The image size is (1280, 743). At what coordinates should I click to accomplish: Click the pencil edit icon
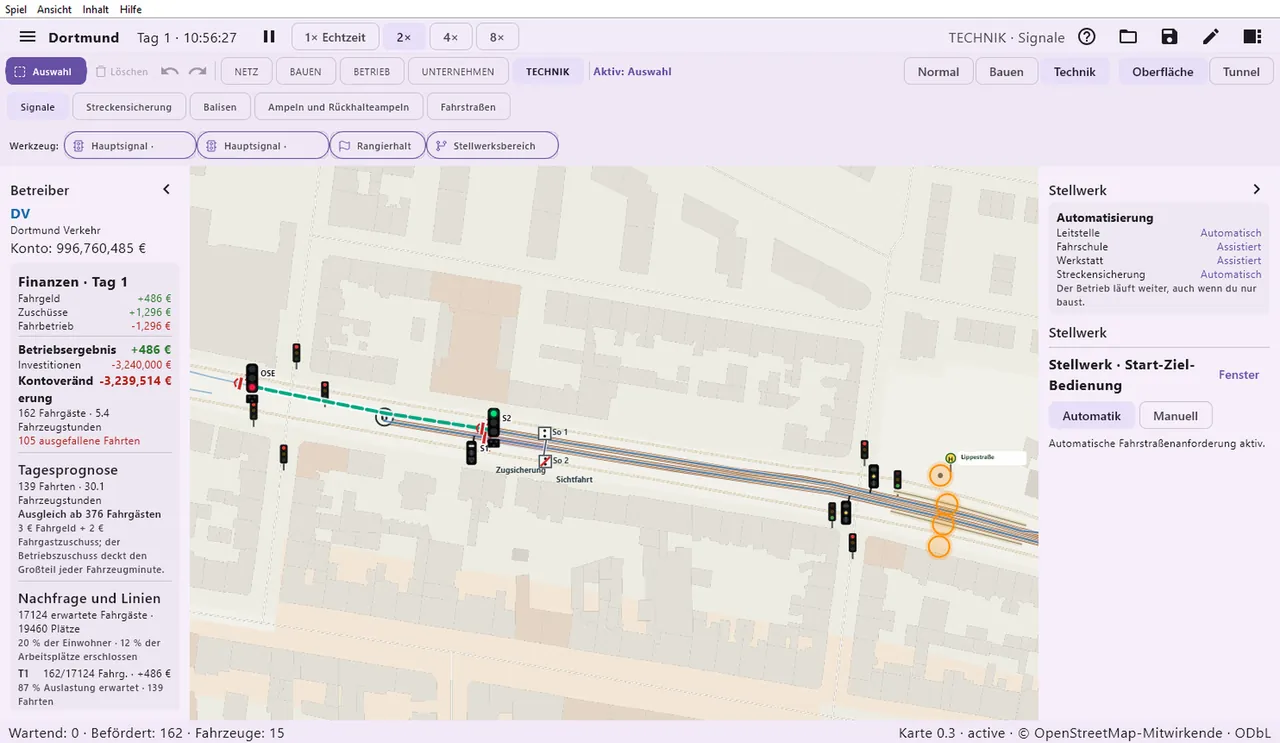pyautogui.click(x=1211, y=37)
